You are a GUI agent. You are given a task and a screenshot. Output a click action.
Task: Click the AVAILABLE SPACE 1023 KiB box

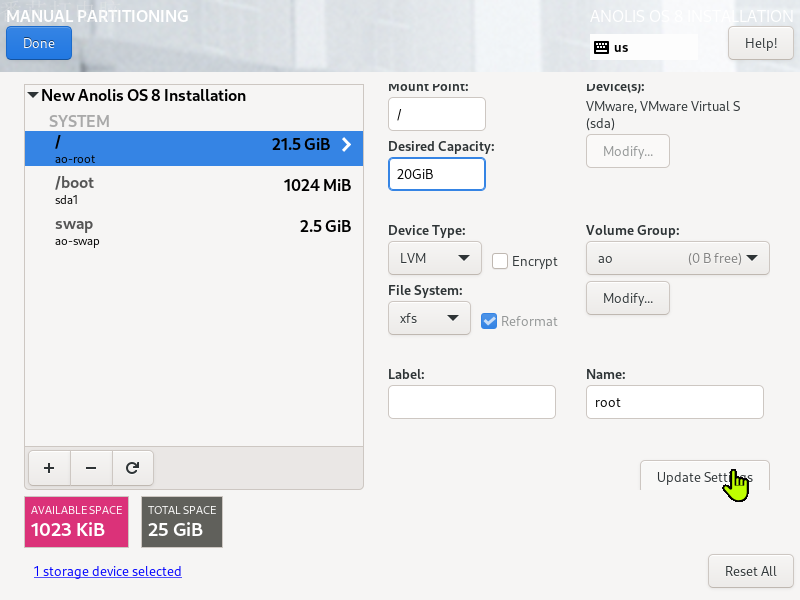(77, 522)
